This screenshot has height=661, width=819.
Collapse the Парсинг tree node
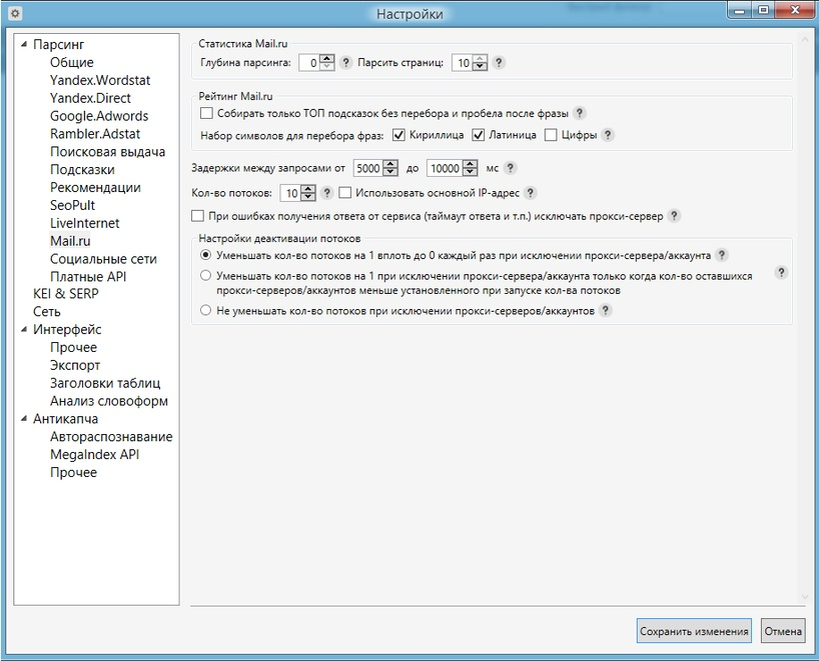[24, 45]
